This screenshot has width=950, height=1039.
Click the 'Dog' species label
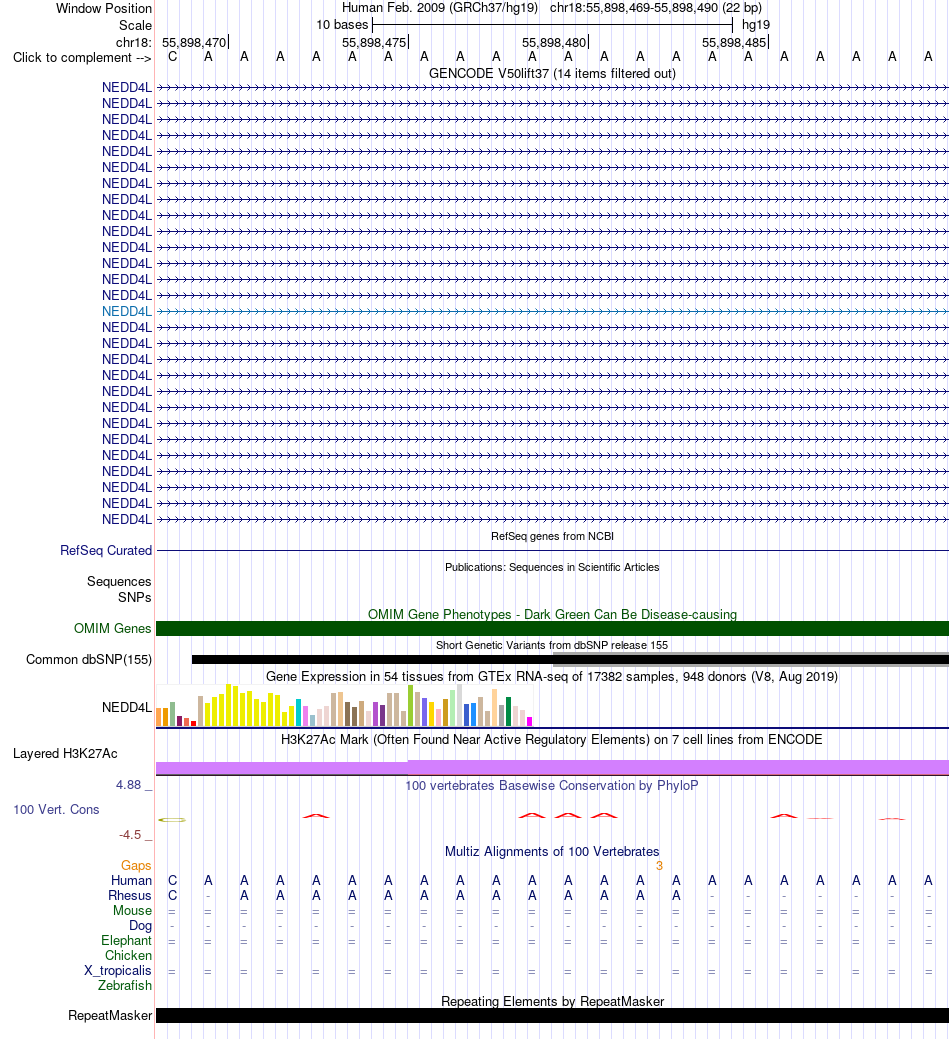click(x=140, y=926)
